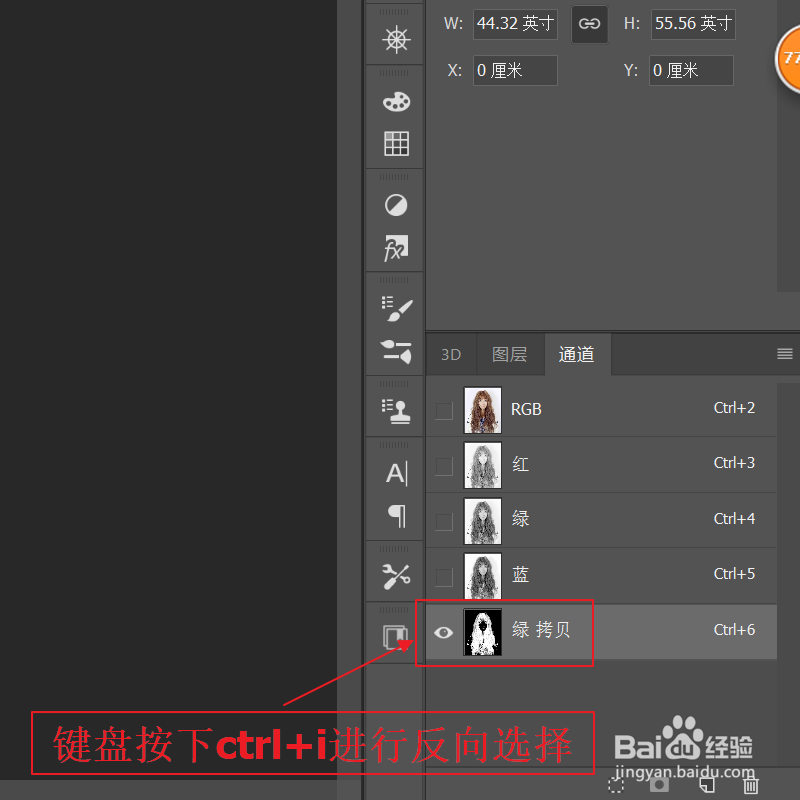The height and width of the screenshot is (800, 800).
Task: Open the Styles panel fx icon
Action: click(396, 248)
